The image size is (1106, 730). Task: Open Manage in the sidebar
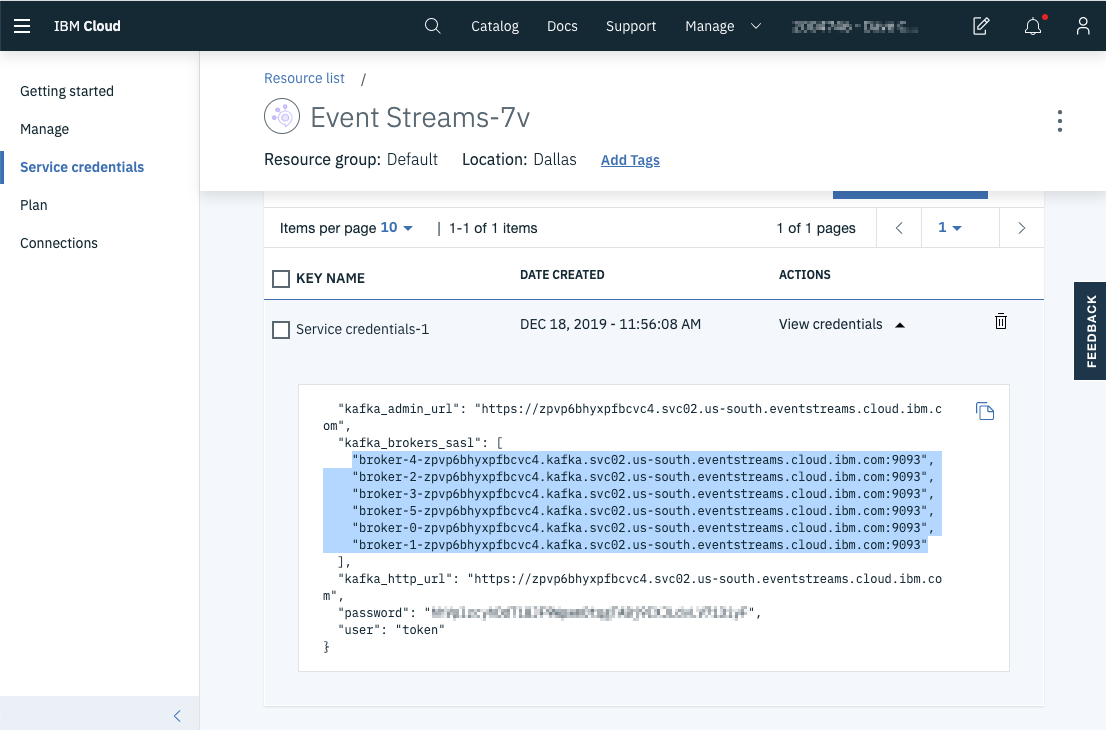(44, 129)
